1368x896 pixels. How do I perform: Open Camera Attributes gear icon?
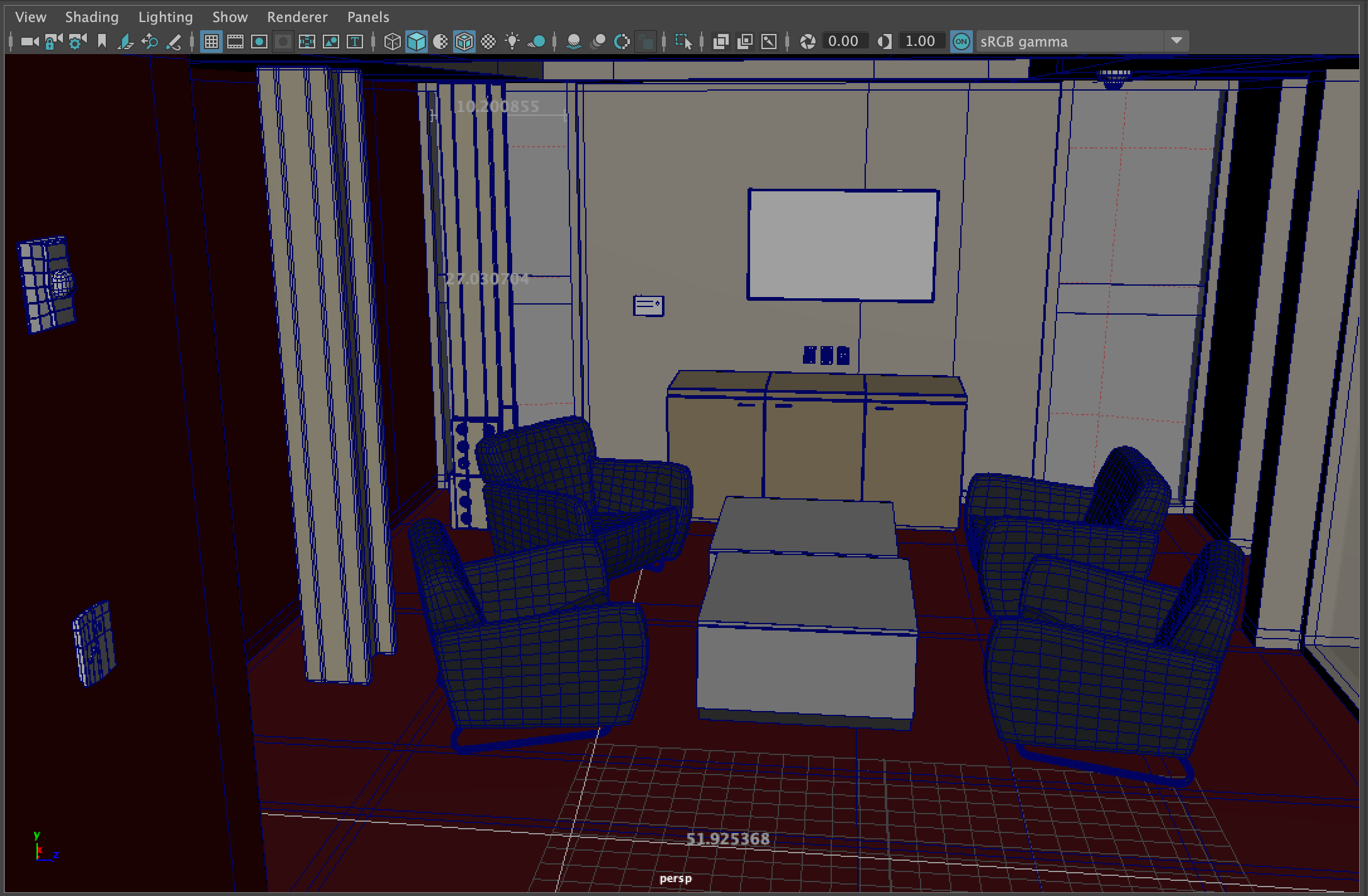(x=77, y=42)
